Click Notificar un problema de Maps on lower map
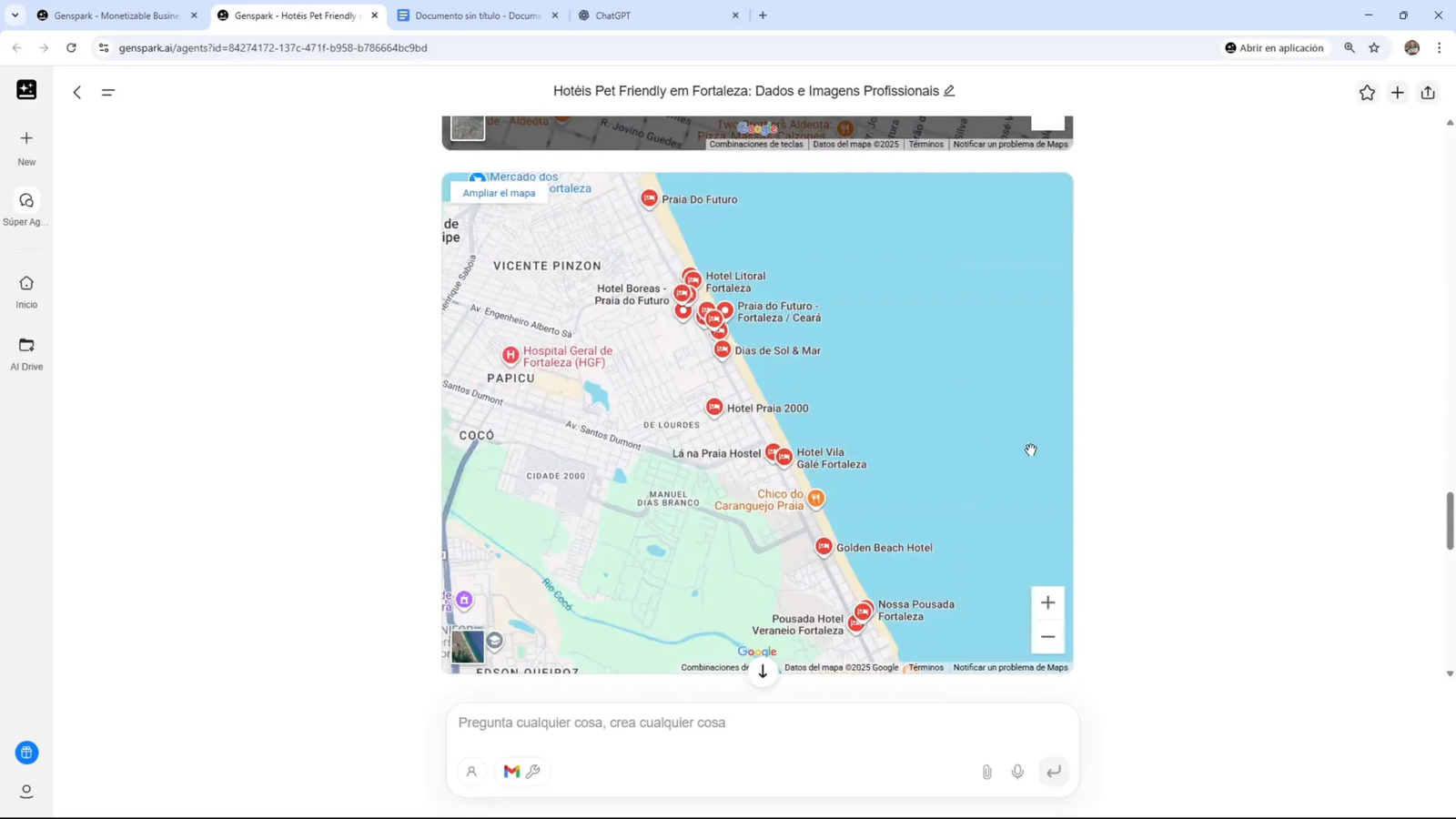 tap(1010, 668)
